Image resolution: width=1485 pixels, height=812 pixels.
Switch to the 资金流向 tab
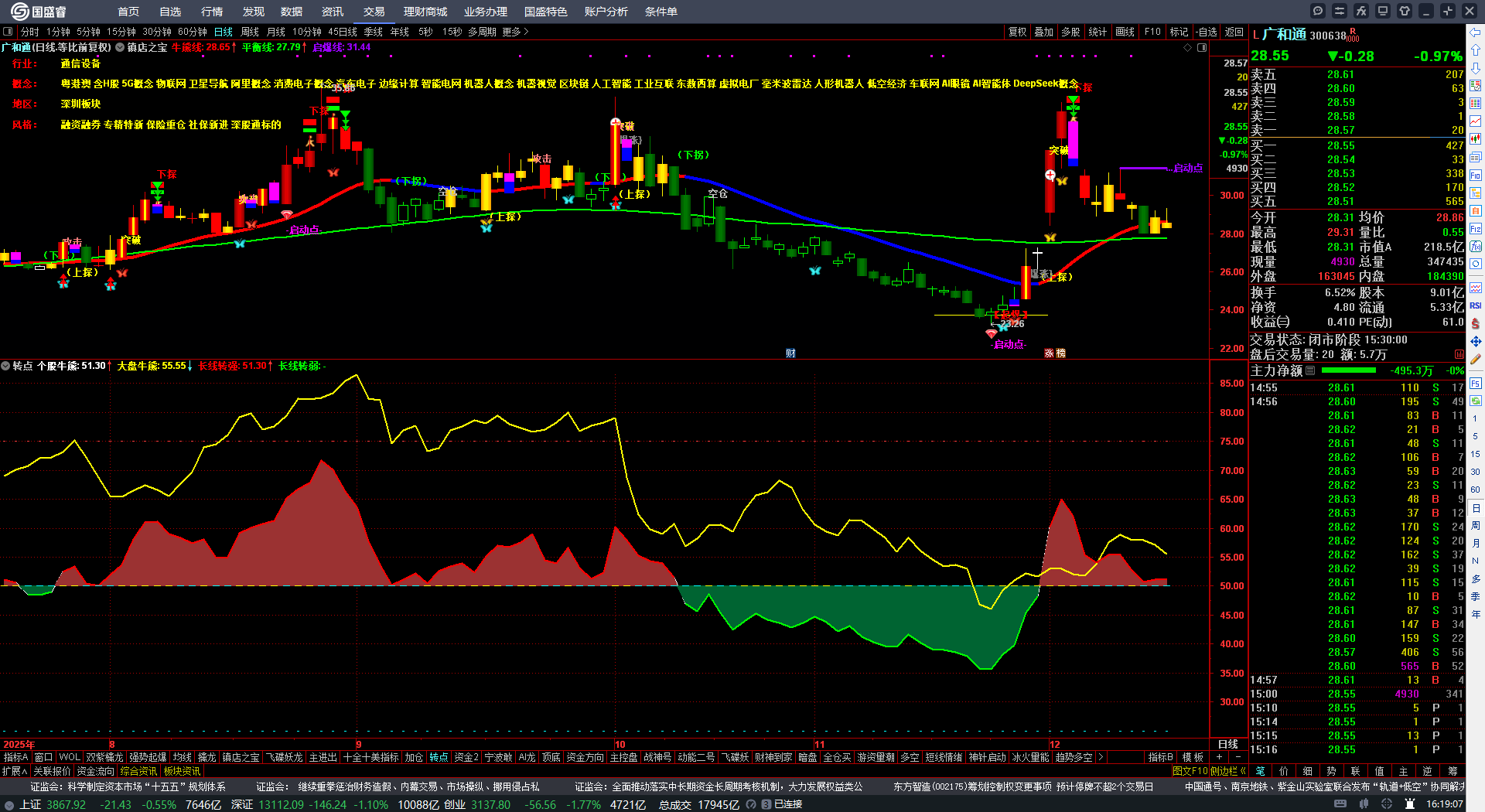pos(95,771)
